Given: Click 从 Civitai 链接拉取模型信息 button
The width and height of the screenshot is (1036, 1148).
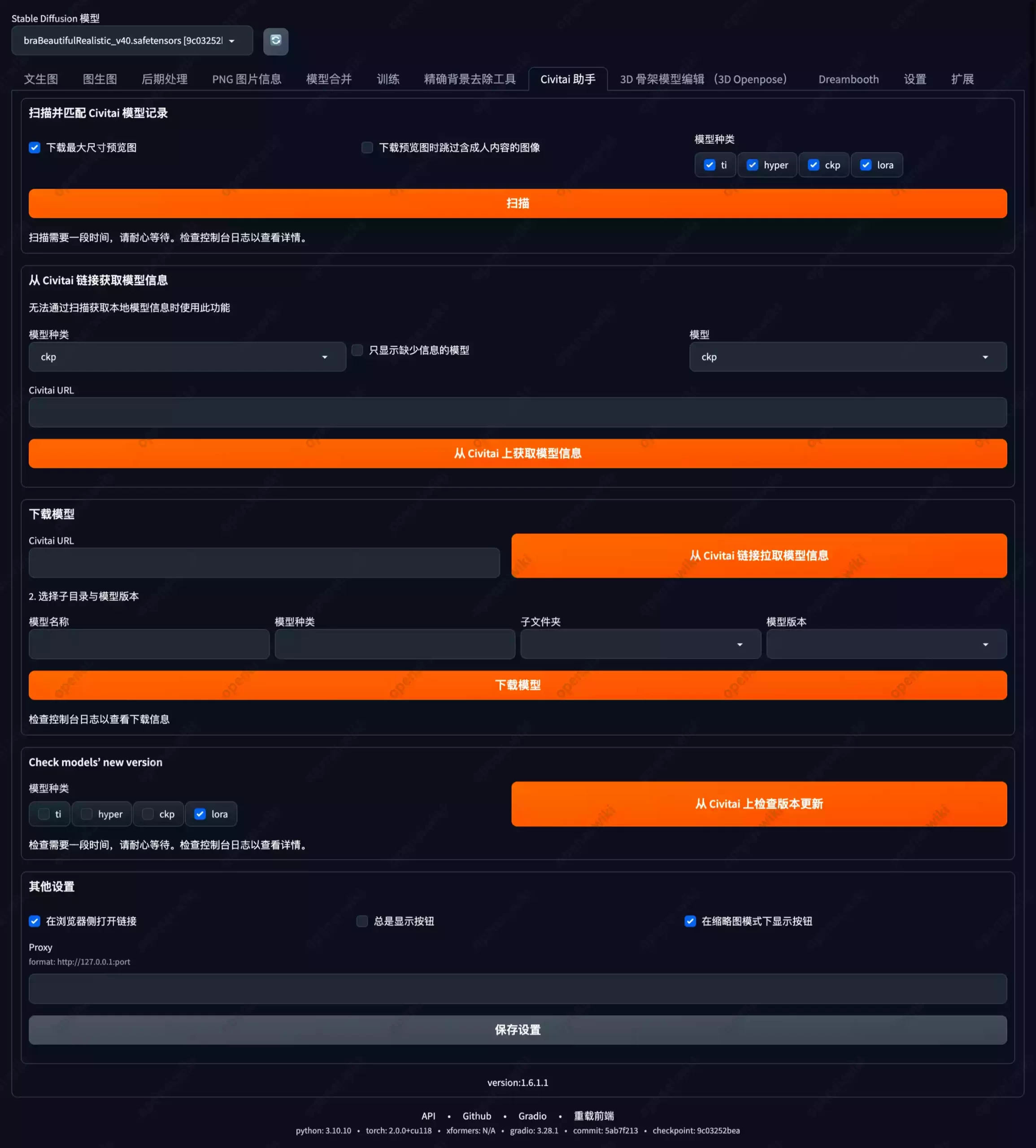Looking at the screenshot, I should [x=759, y=556].
